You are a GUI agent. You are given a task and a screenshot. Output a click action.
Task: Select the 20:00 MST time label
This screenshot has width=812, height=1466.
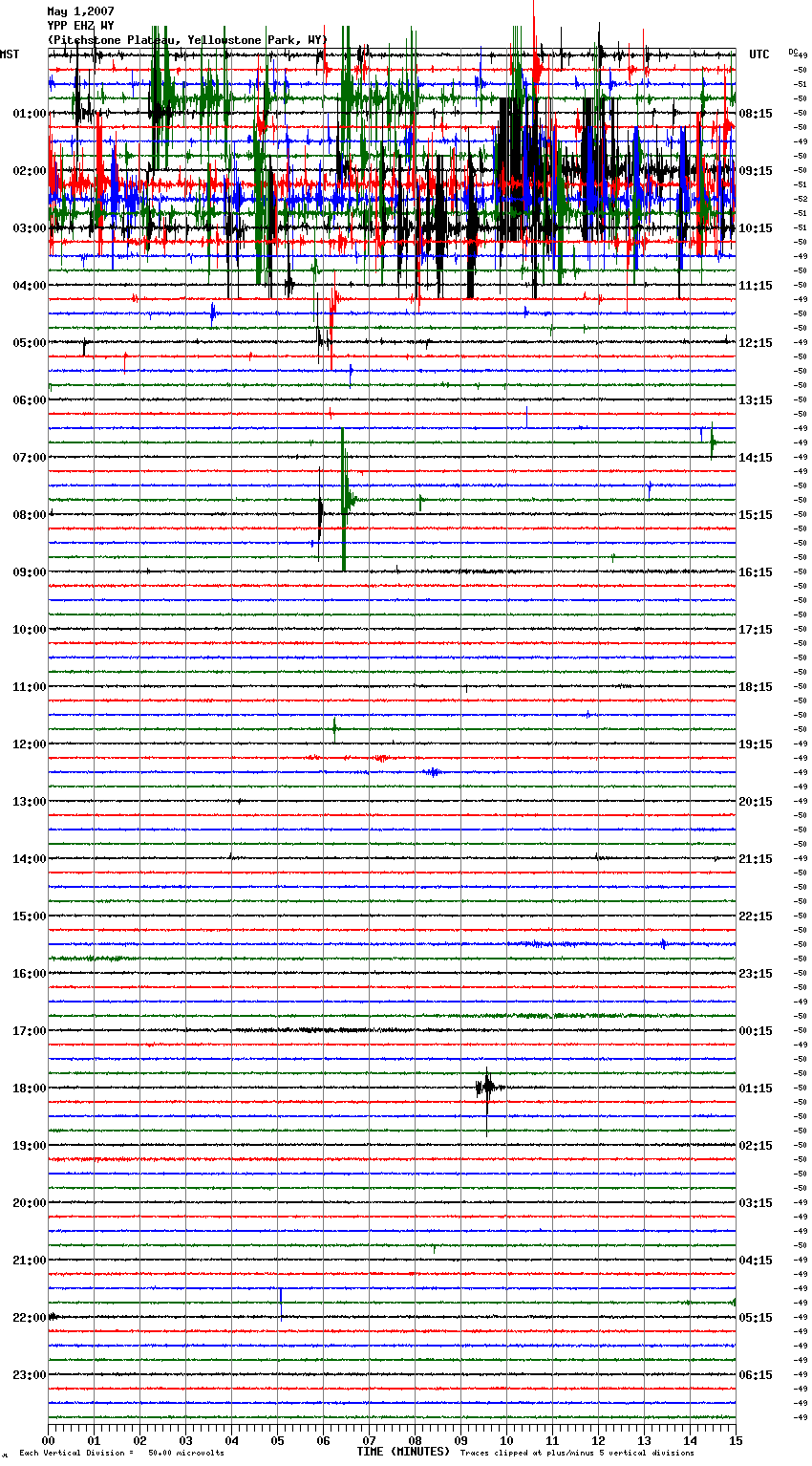pyautogui.click(x=30, y=1203)
